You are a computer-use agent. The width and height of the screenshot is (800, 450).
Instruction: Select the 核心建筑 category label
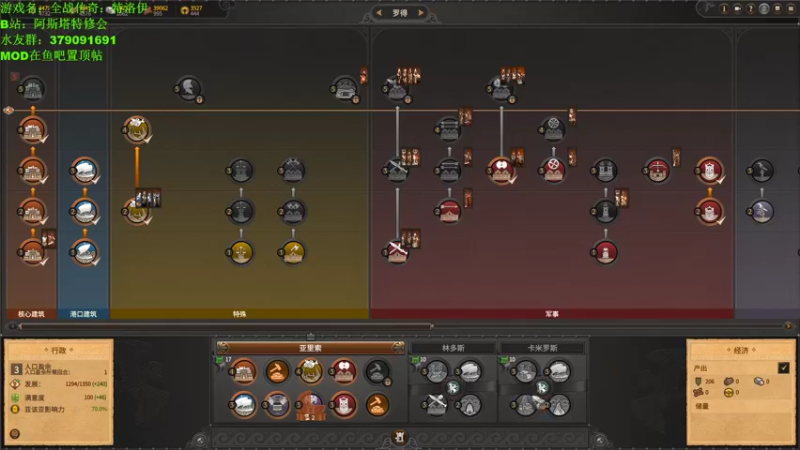pos(31,314)
